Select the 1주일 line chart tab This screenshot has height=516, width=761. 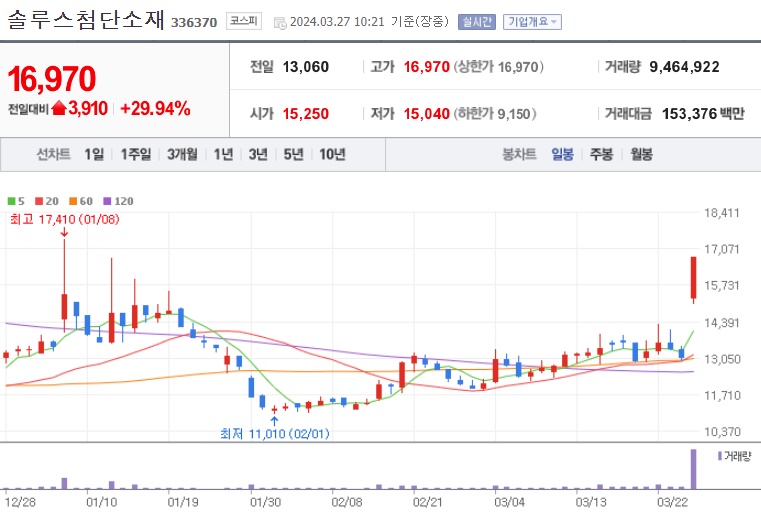click(135, 154)
